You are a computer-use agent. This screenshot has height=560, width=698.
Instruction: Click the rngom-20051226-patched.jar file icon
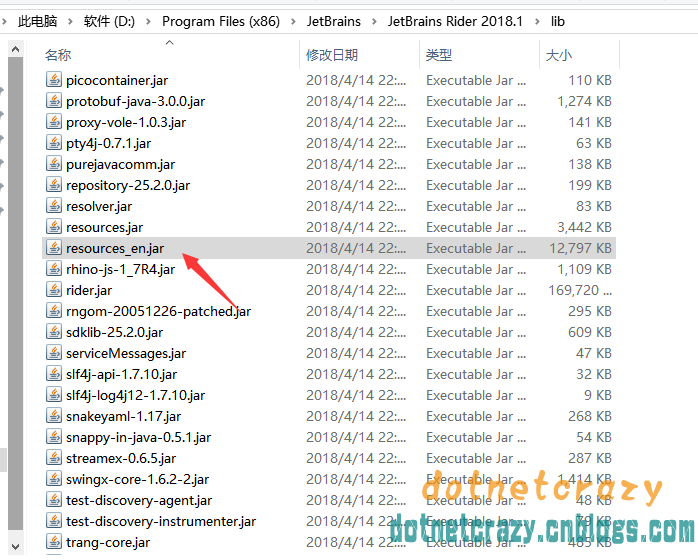(54, 311)
